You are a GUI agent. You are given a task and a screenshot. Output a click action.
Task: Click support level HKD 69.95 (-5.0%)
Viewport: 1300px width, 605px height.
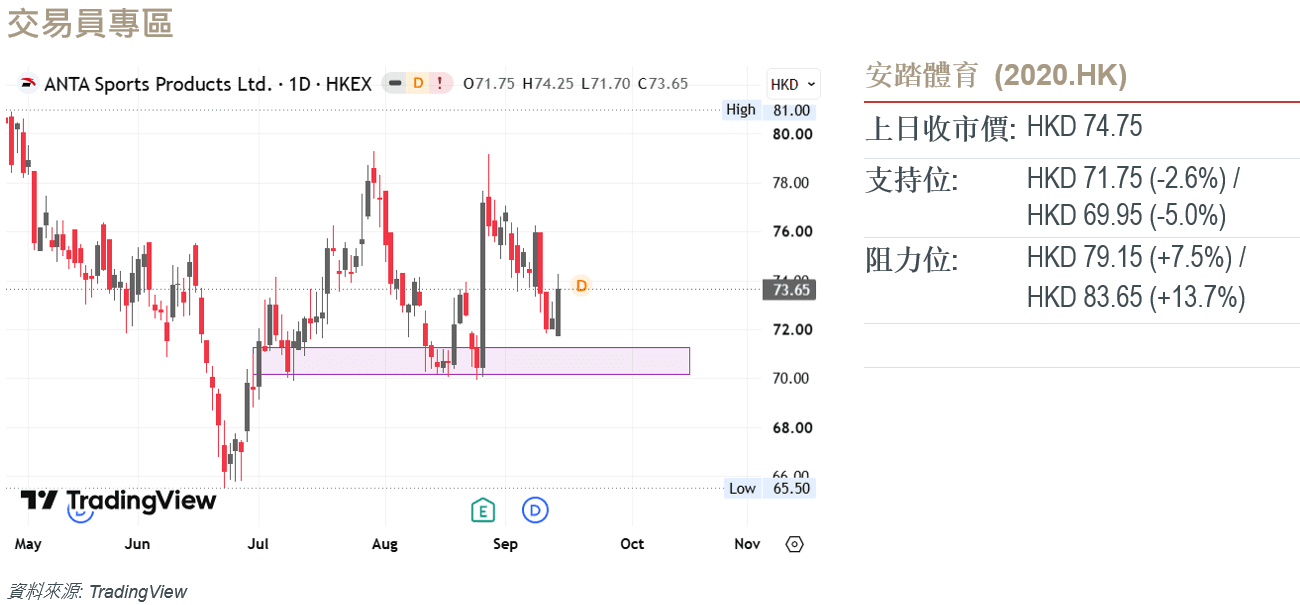click(x=1127, y=215)
